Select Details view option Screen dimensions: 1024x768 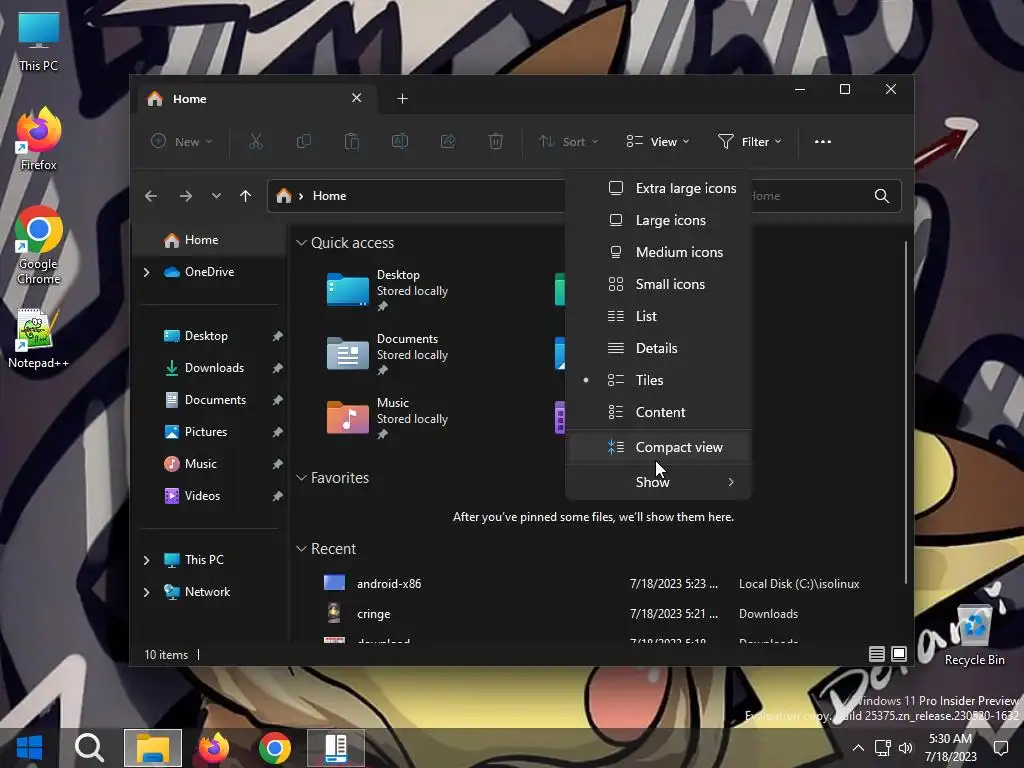[x=658, y=348]
